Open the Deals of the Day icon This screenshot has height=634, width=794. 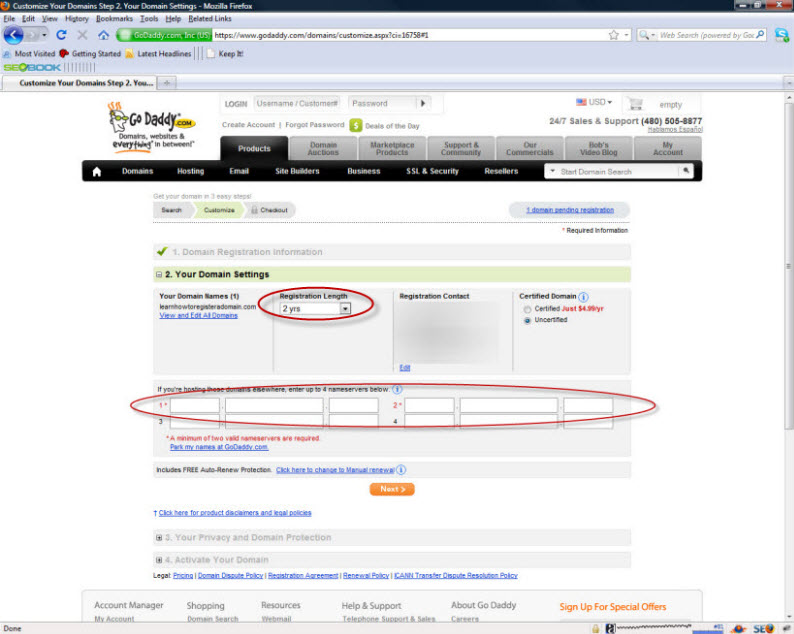pyautogui.click(x=356, y=125)
